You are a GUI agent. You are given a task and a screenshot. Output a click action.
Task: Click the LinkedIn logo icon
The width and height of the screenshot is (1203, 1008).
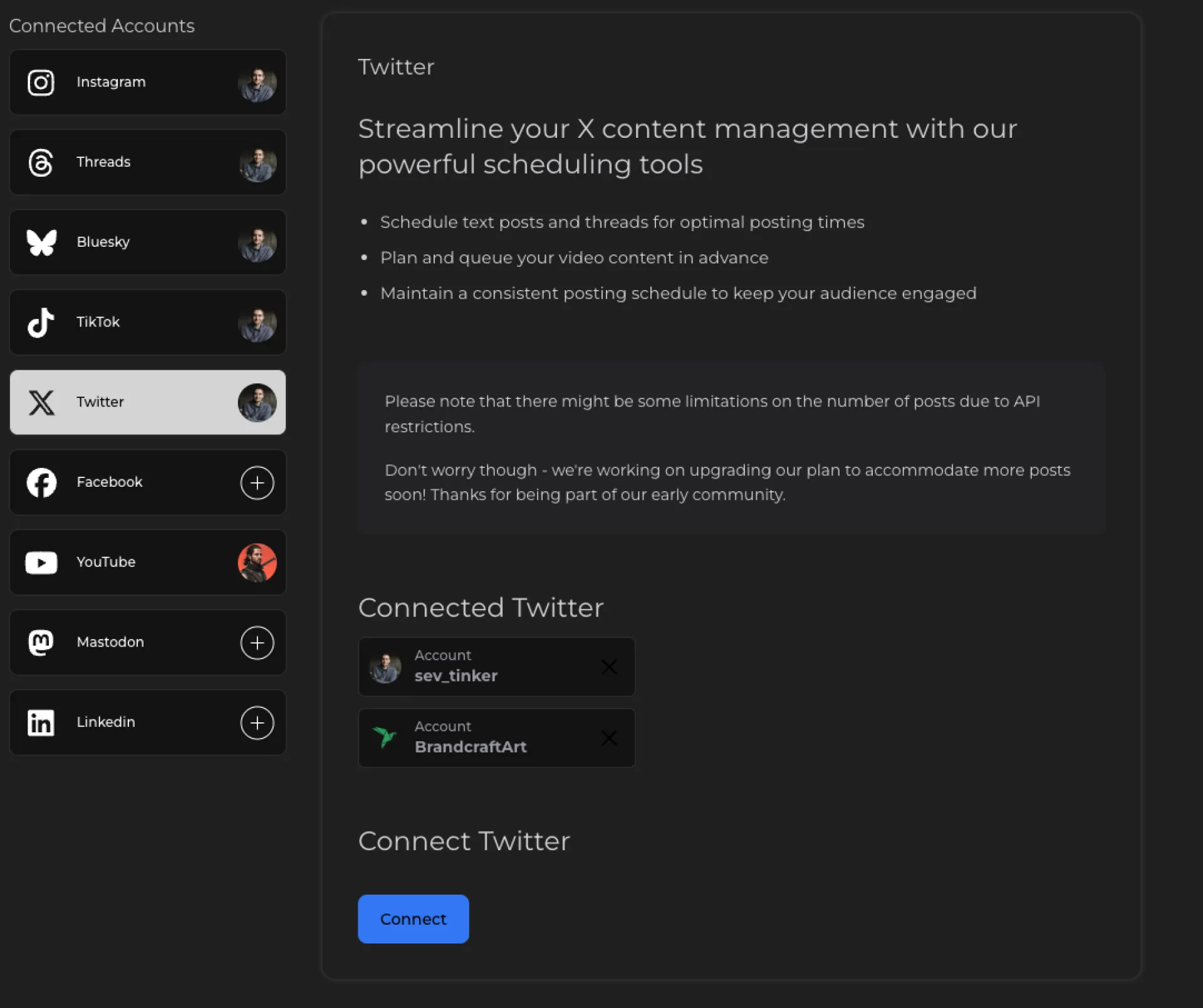click(x=41, y=723)
